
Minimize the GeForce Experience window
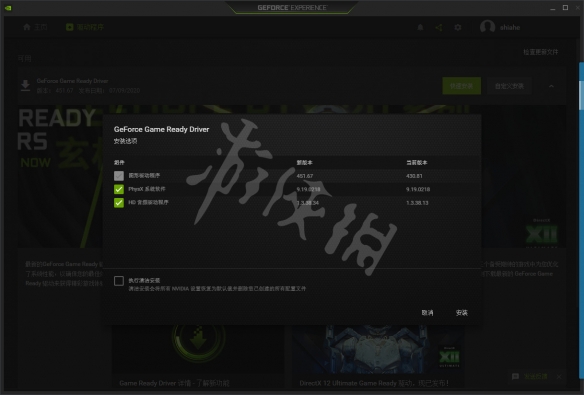553,8
